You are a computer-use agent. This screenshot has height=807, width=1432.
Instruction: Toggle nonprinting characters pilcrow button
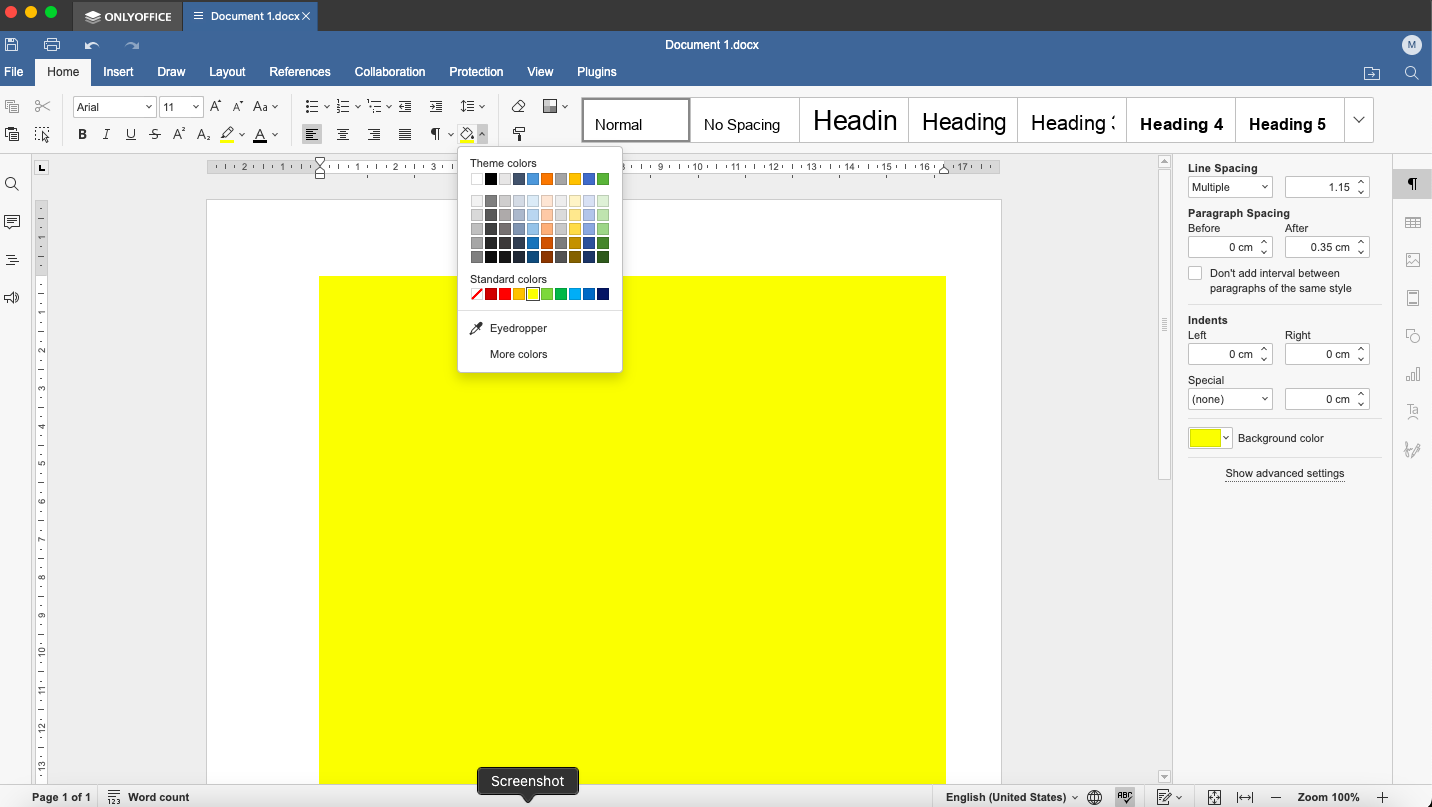coord(435,134)
